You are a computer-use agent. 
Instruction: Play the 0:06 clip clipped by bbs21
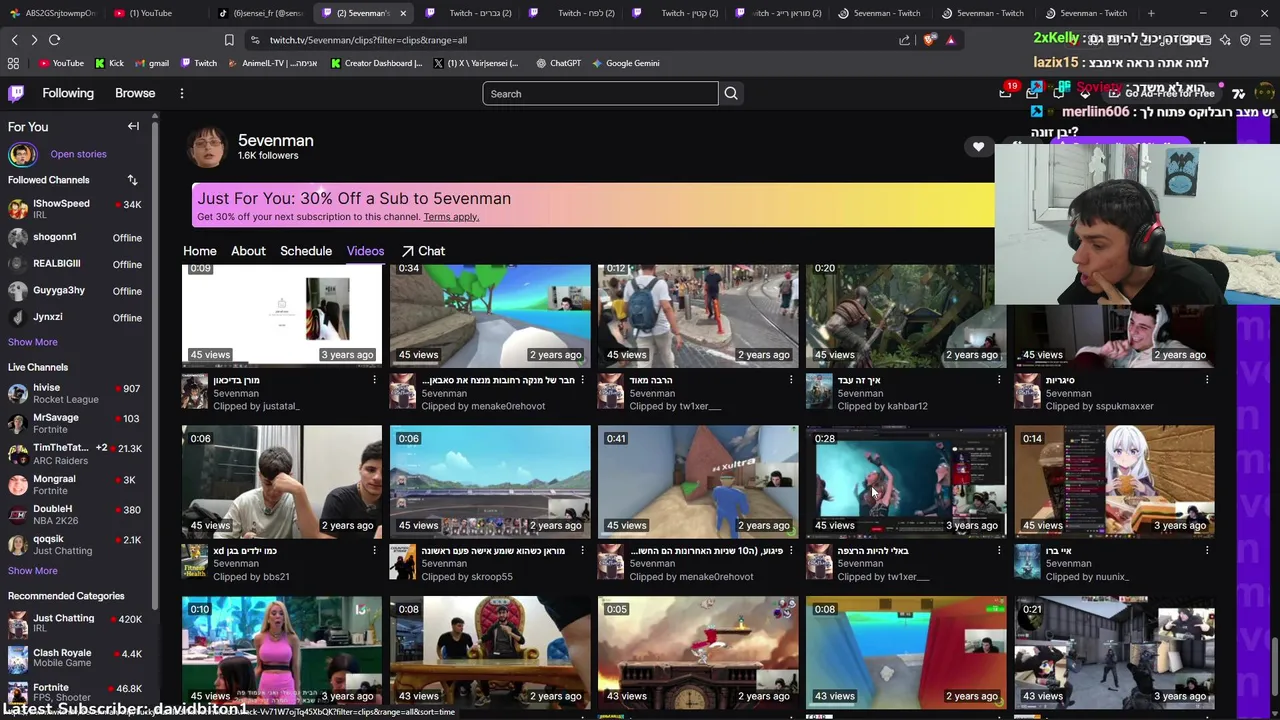point(282,482)
